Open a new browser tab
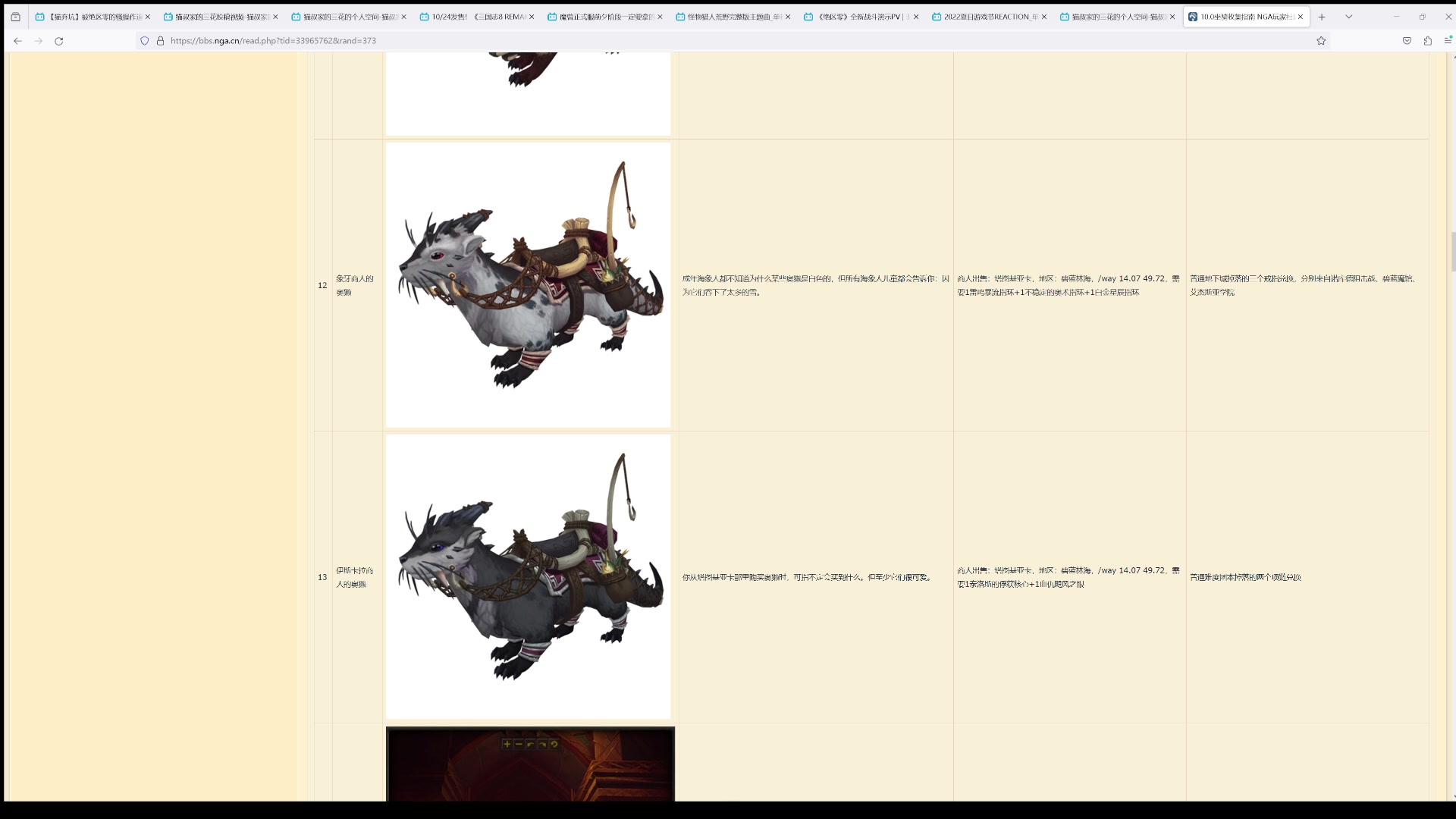This screenshot has height=819, width=1456. (x=1322, y=17)
